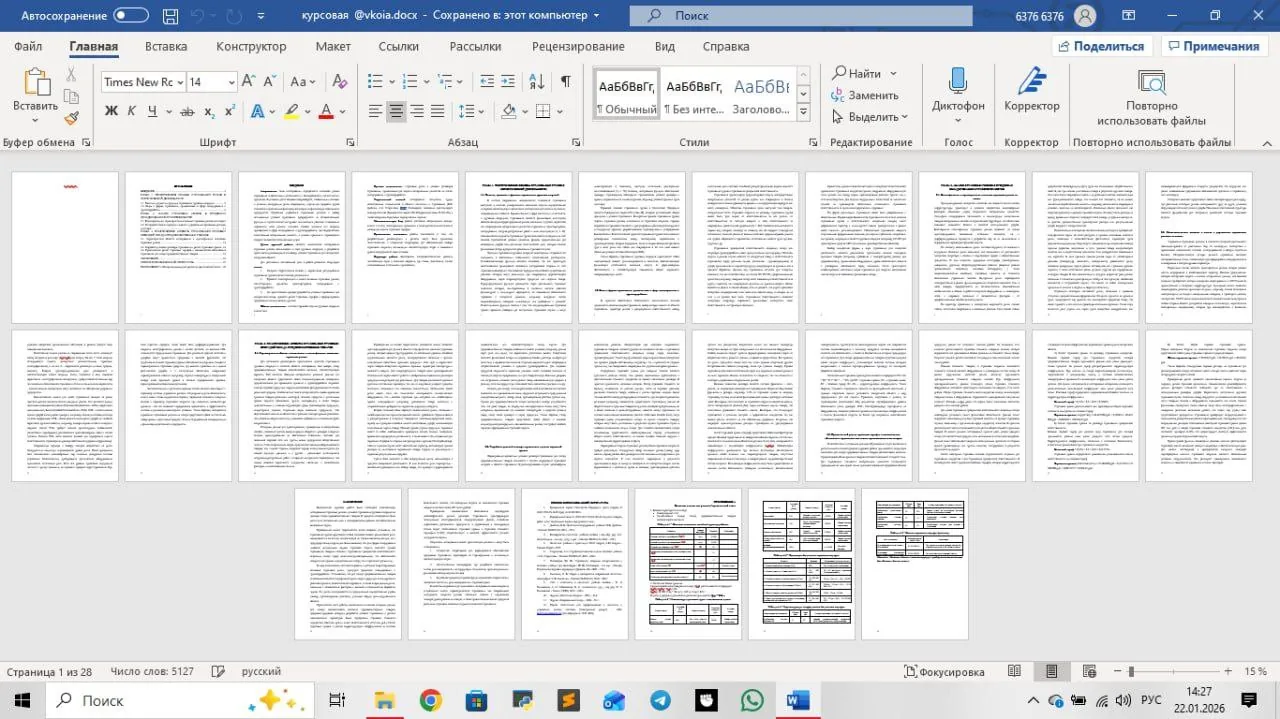Enable Фокусировка mode in status bar
The height and width of the screenshot is (719, 1280).
[944, 672]
